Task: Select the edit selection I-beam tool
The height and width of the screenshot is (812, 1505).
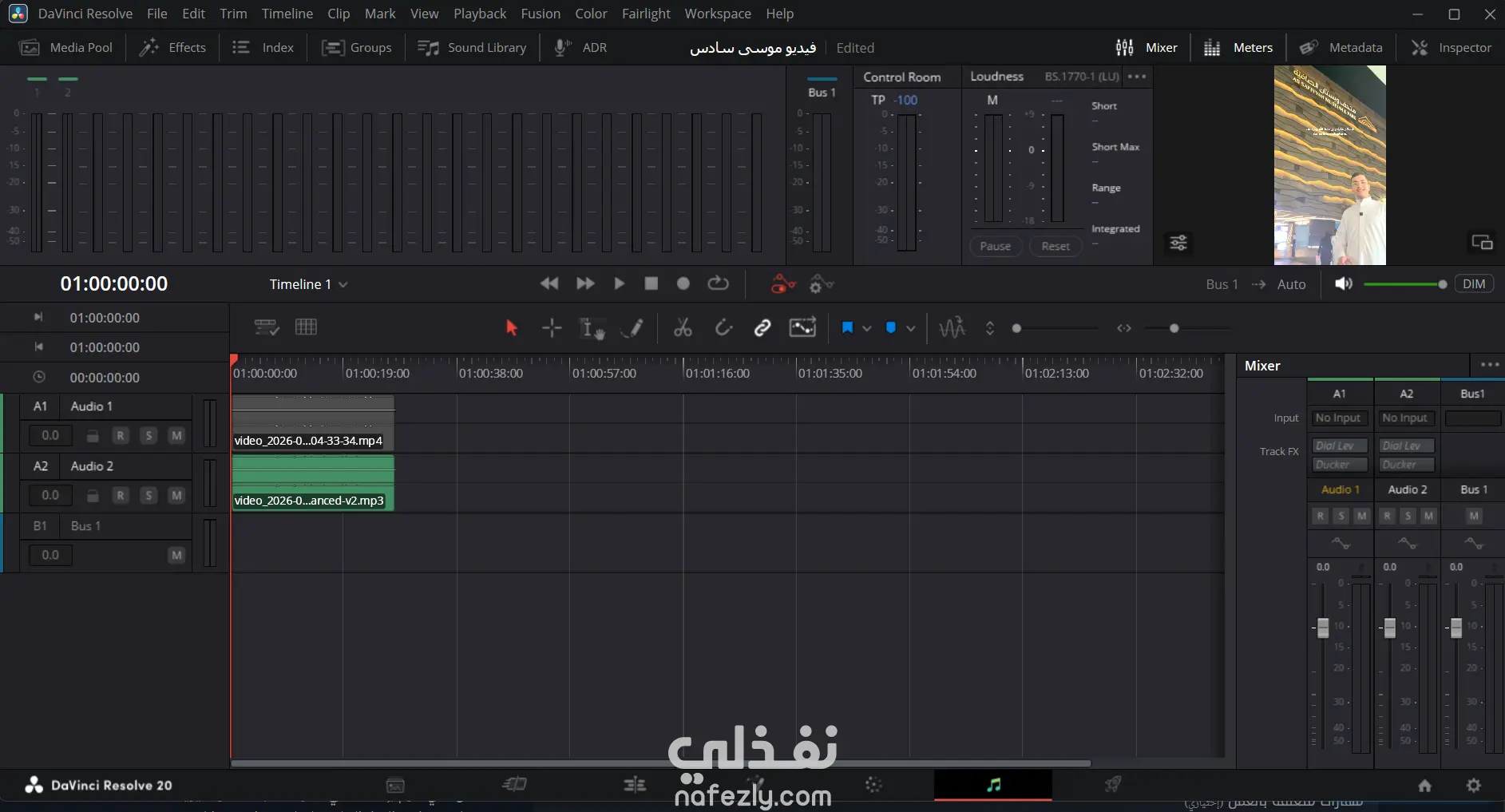Action: tap(592, 328)
